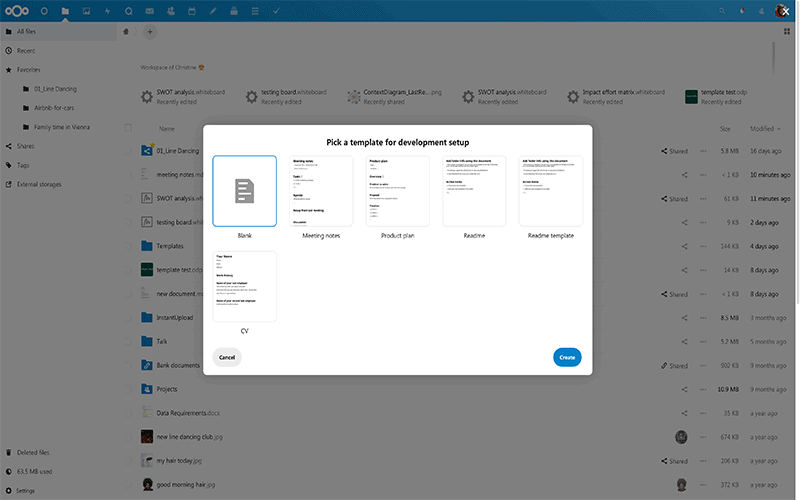Close the template picker with X

(785, 10)
